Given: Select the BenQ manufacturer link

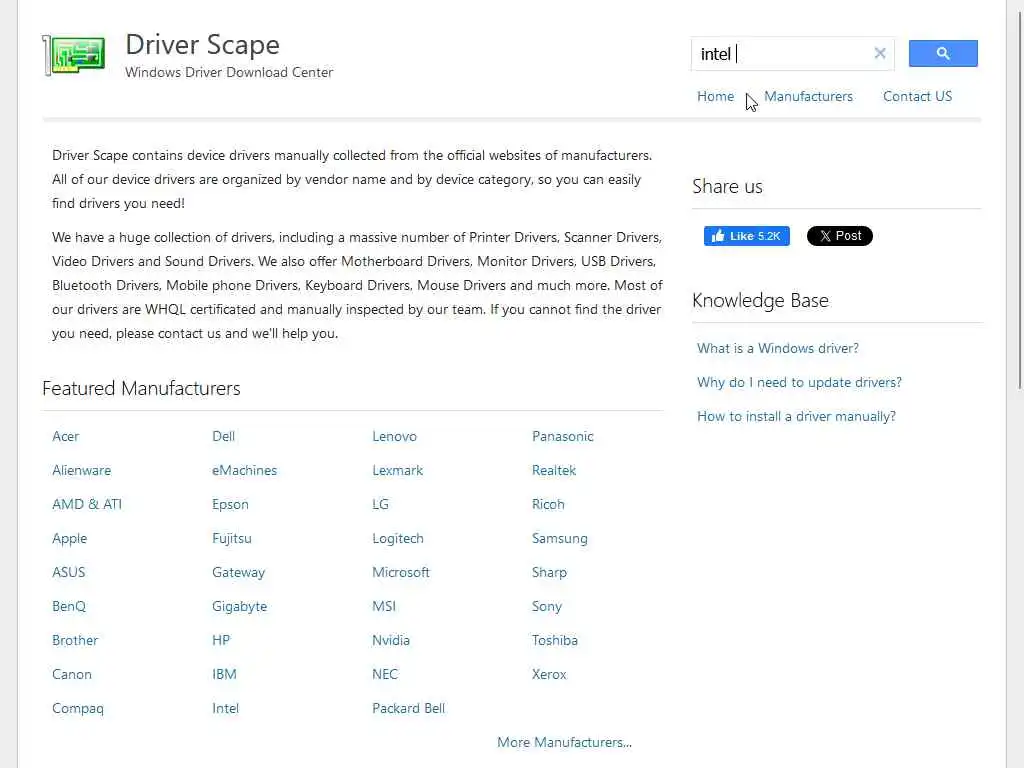Looking at the screenshot, I should point(69,606).
